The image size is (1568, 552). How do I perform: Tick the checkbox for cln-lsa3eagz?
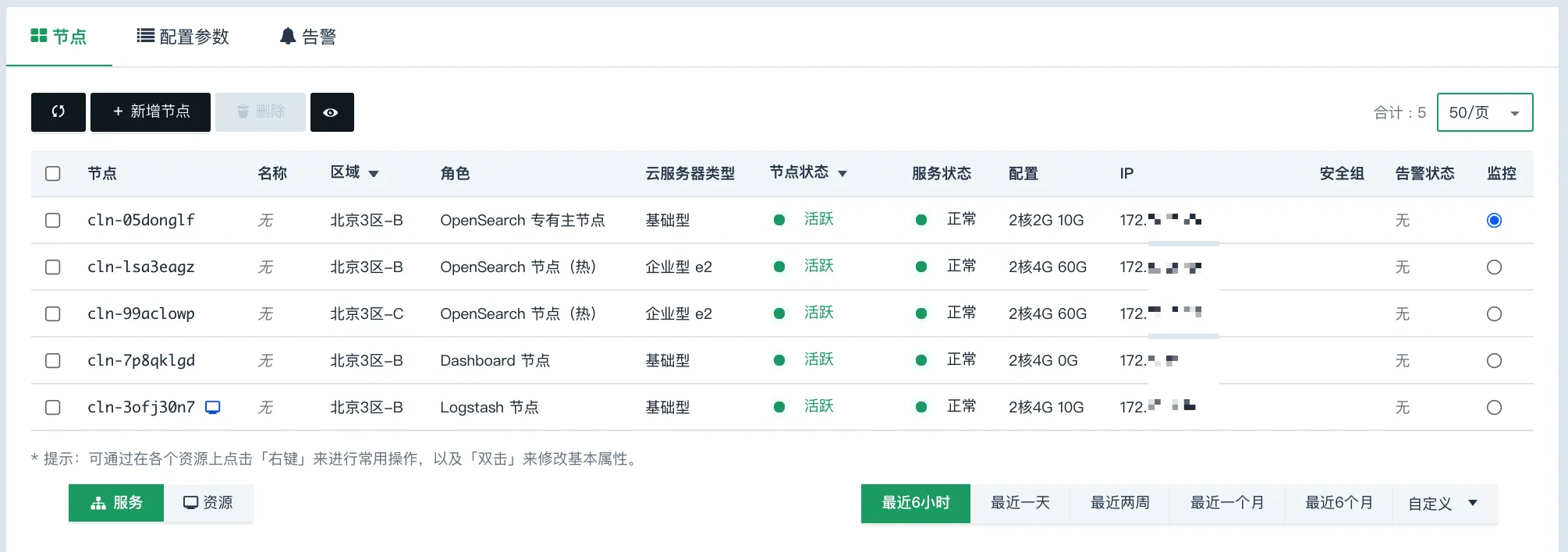tap(53, 267)
